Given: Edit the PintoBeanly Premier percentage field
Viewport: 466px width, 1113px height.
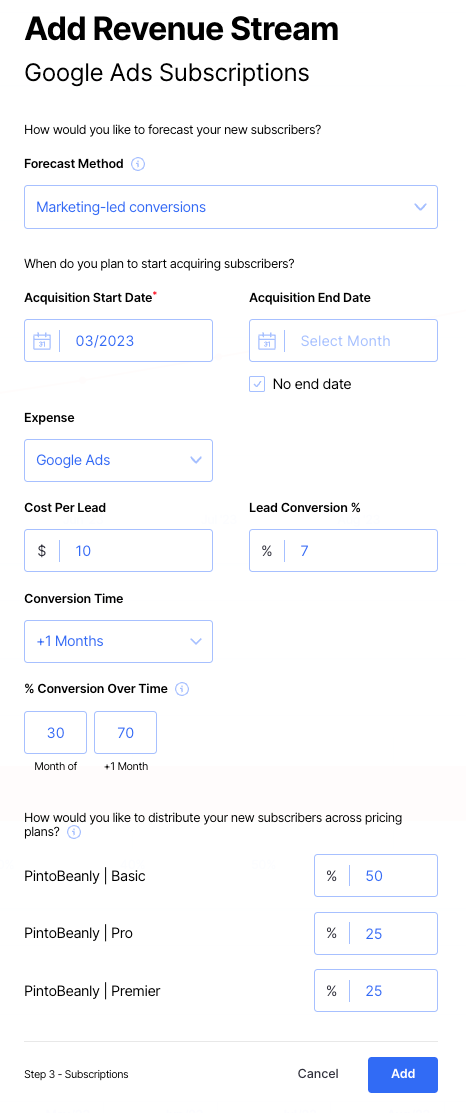Looking at the screenshot, I should click(376, 990).
